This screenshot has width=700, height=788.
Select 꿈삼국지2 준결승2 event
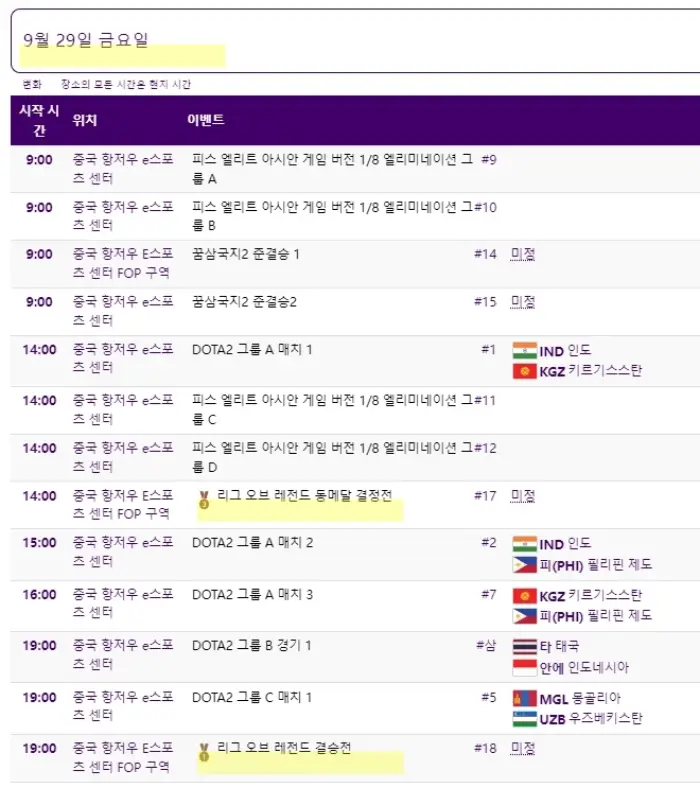pyautogui.click(x=244, y=302)
